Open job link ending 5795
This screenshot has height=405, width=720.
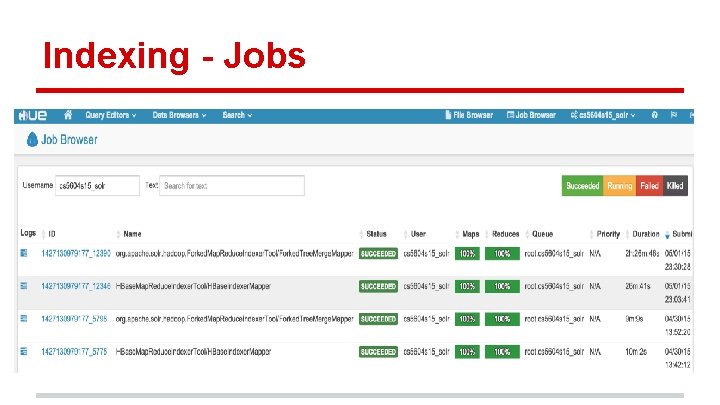coord(74,319)
